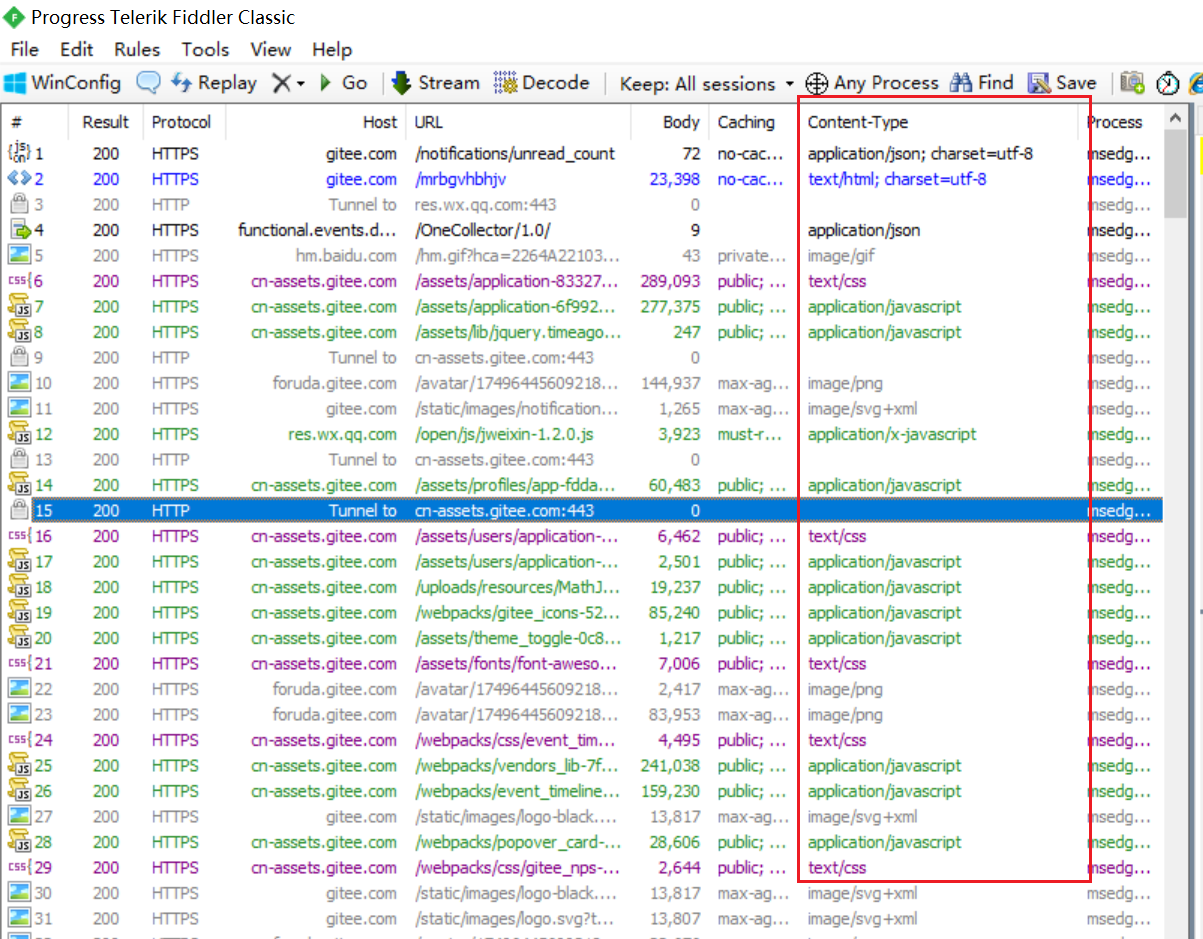
Task: Sort by the Result column header
Action: coord(105,122)
